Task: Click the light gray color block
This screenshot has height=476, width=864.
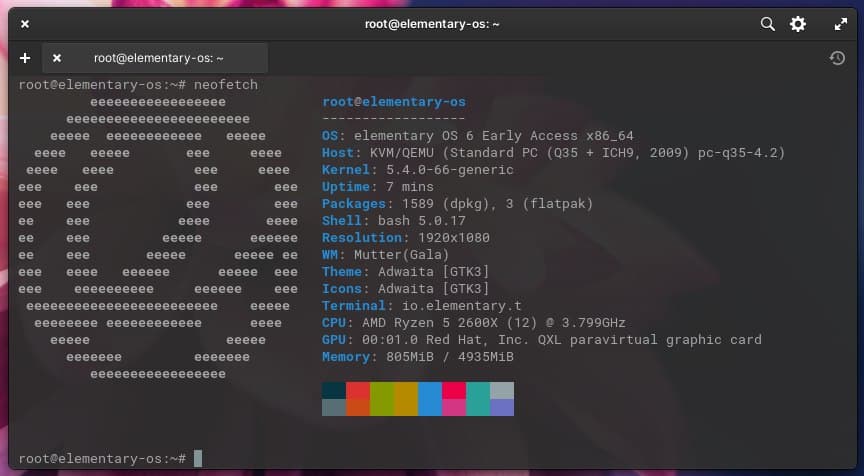Action: pos(502,390)
